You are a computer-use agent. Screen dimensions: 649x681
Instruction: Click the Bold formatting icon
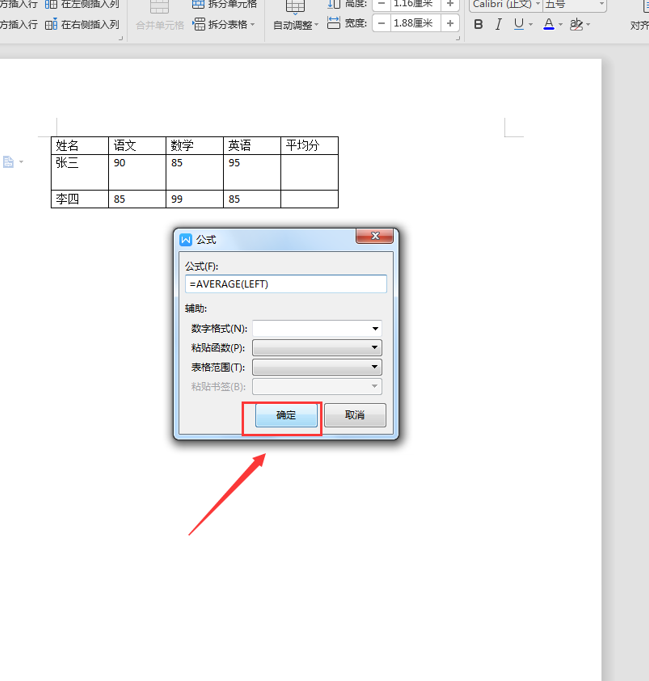click(x=478, y=24)
